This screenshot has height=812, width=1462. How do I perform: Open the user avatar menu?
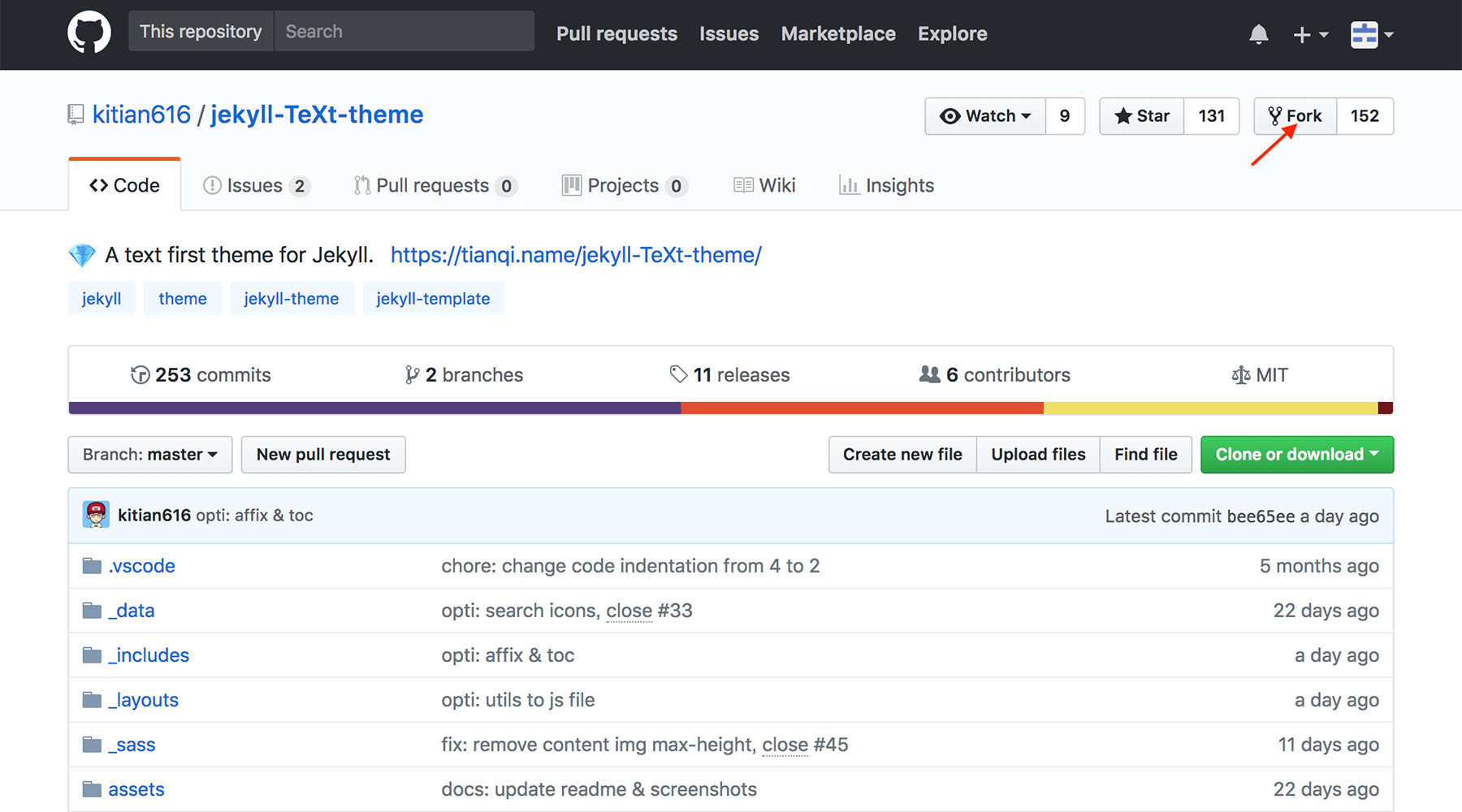click(1371, 34)
